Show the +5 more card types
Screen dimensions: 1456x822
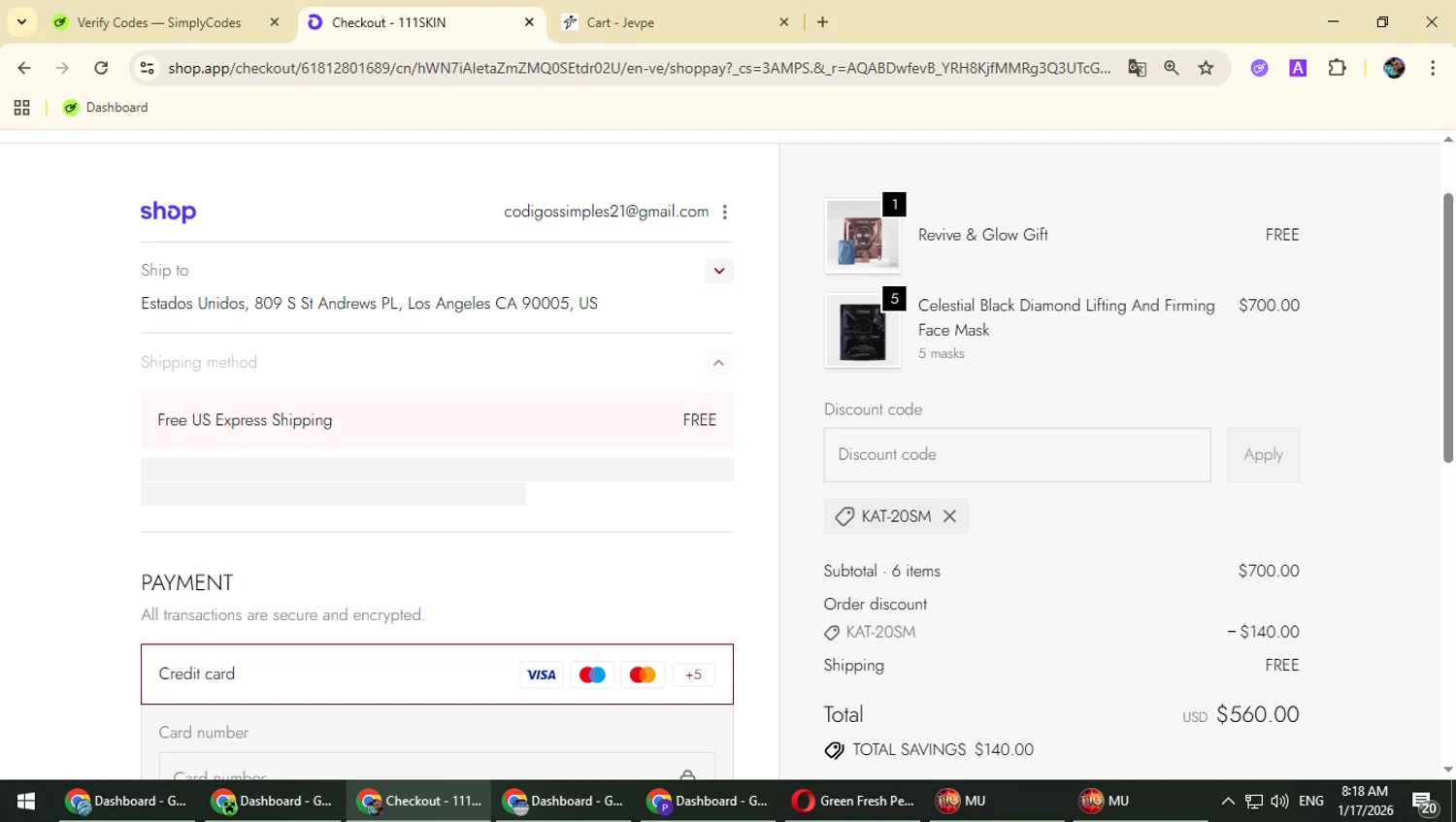click(x=693, y=674)
